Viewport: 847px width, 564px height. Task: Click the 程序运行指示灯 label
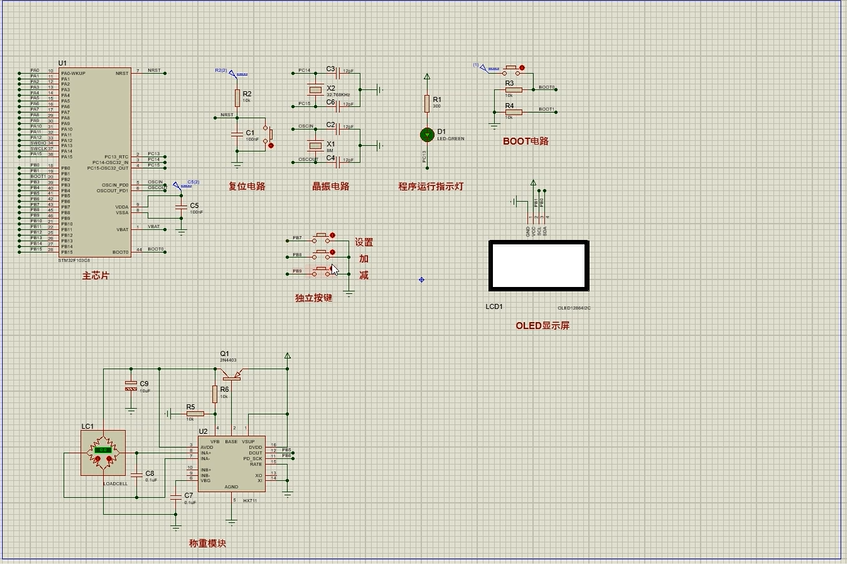pos(431,186)
